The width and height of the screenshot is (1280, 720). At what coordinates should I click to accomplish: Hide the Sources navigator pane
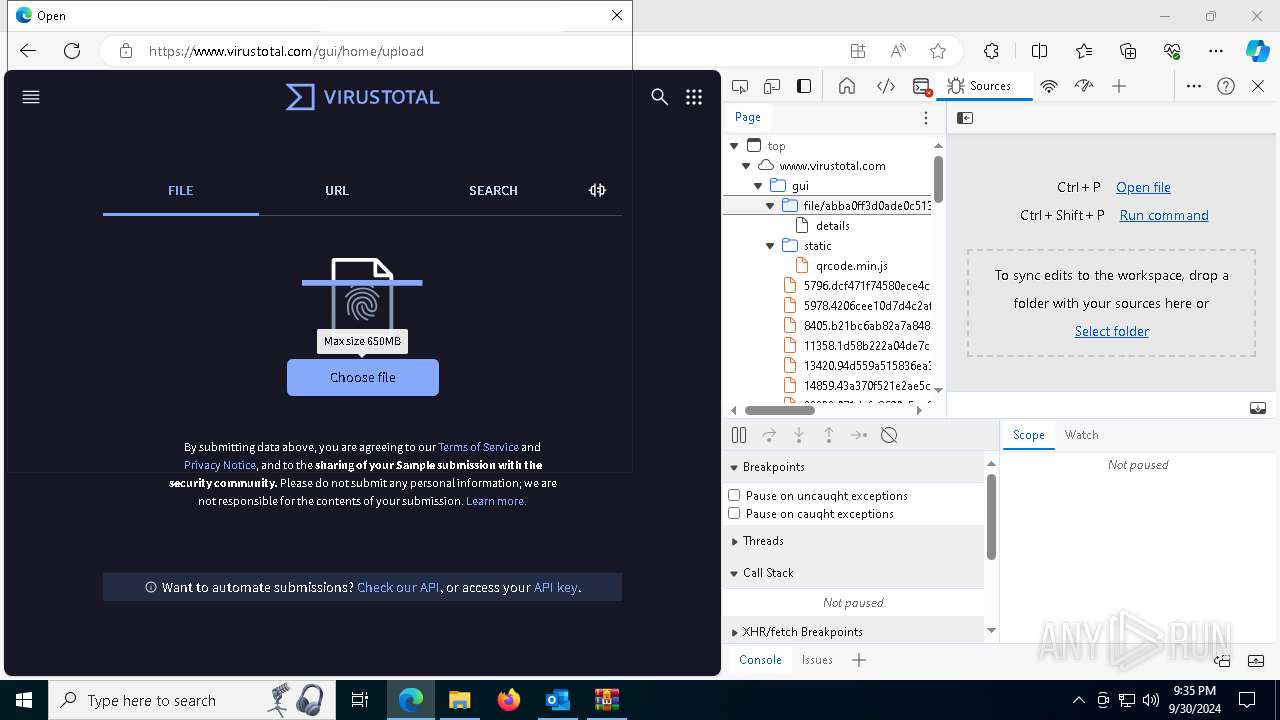pos(965,118)
